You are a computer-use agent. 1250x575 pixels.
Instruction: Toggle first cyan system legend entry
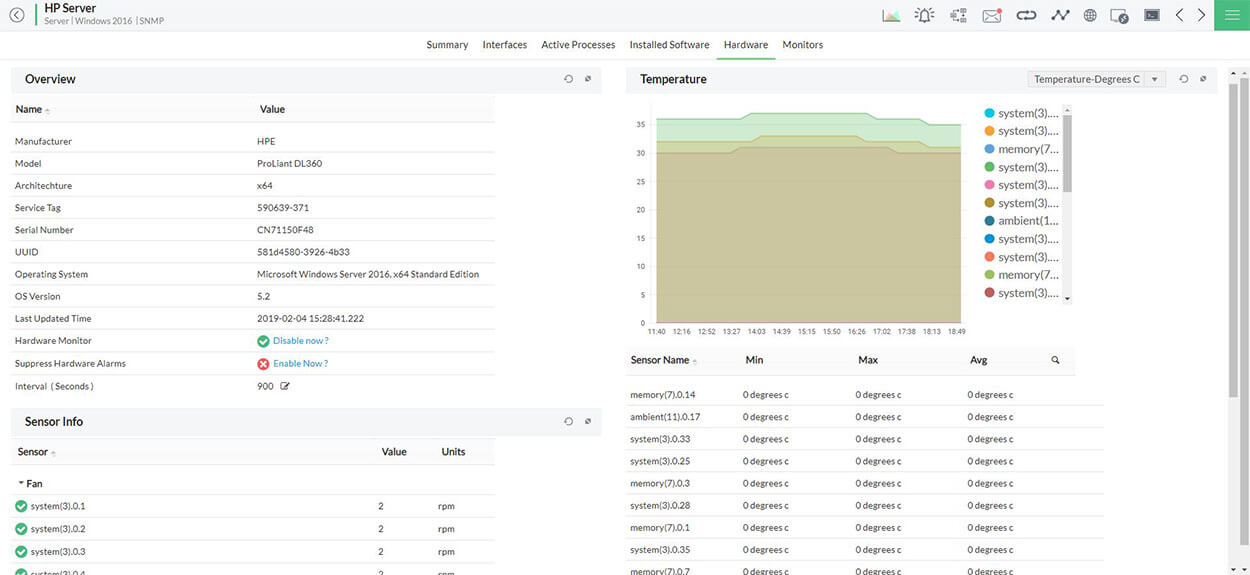(1027, 113)
